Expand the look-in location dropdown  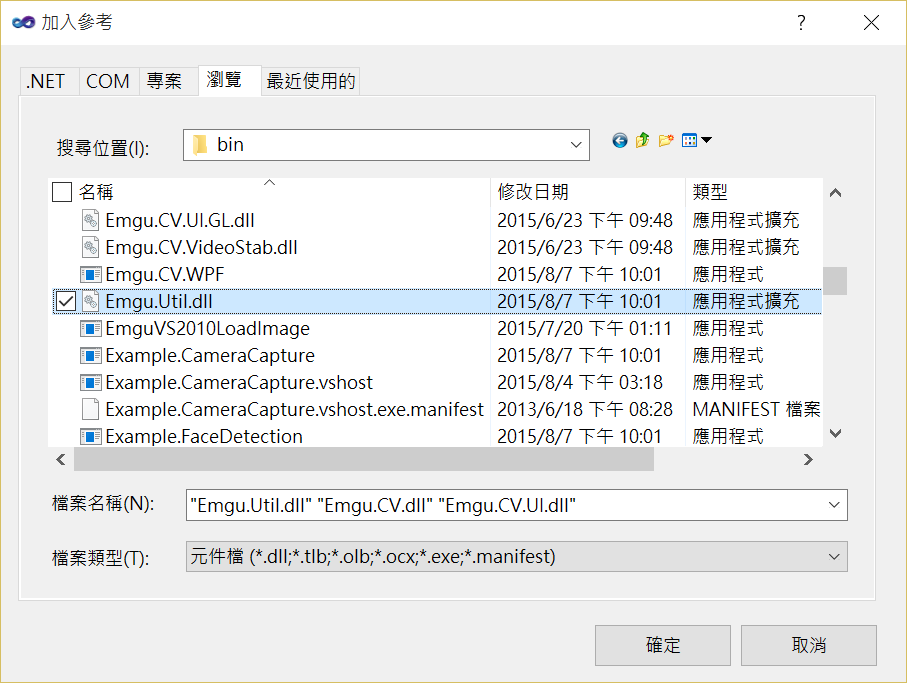coord(576,145)
